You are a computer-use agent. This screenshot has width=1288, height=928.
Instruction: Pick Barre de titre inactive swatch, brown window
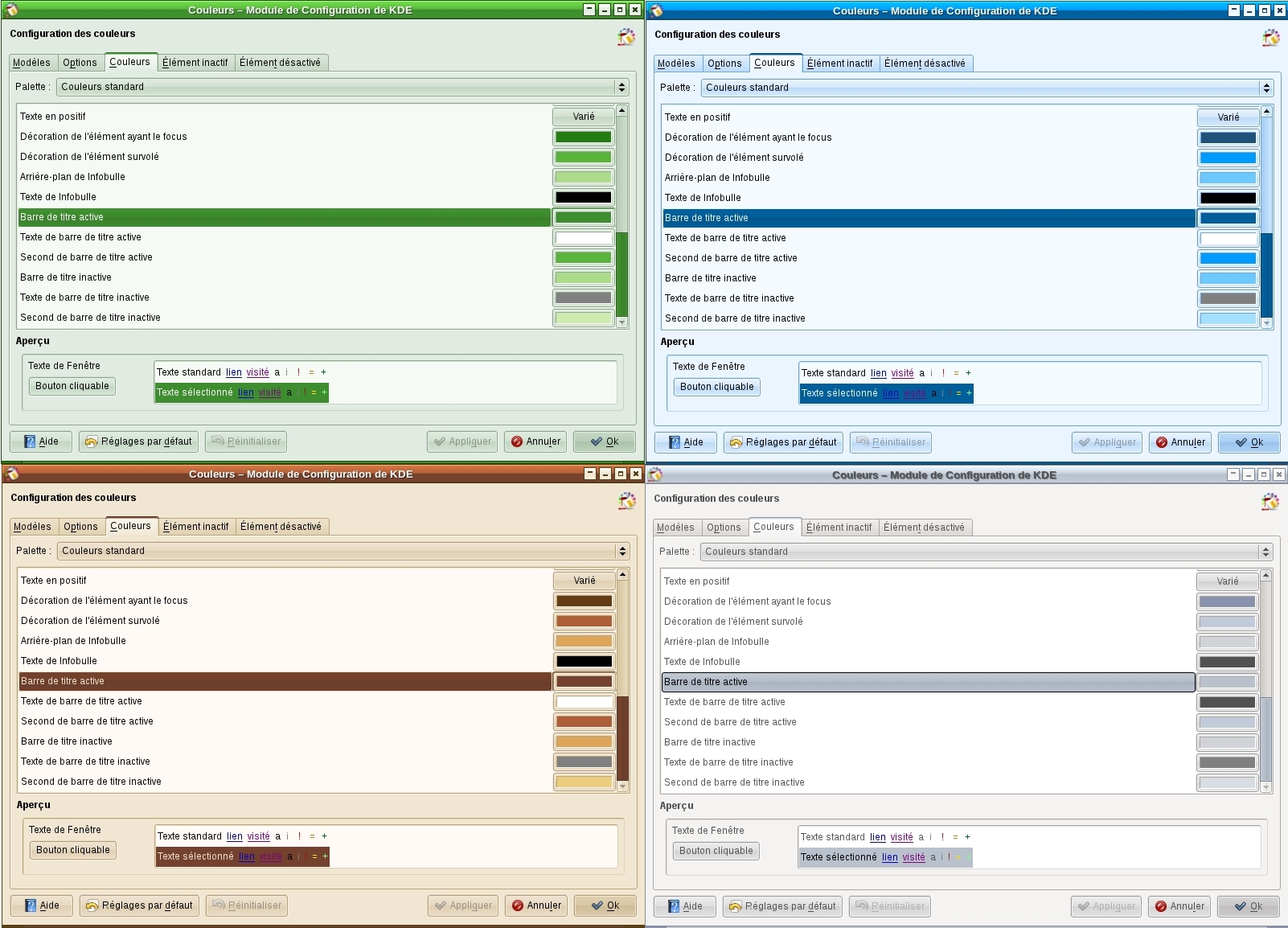tap(585, 741)
